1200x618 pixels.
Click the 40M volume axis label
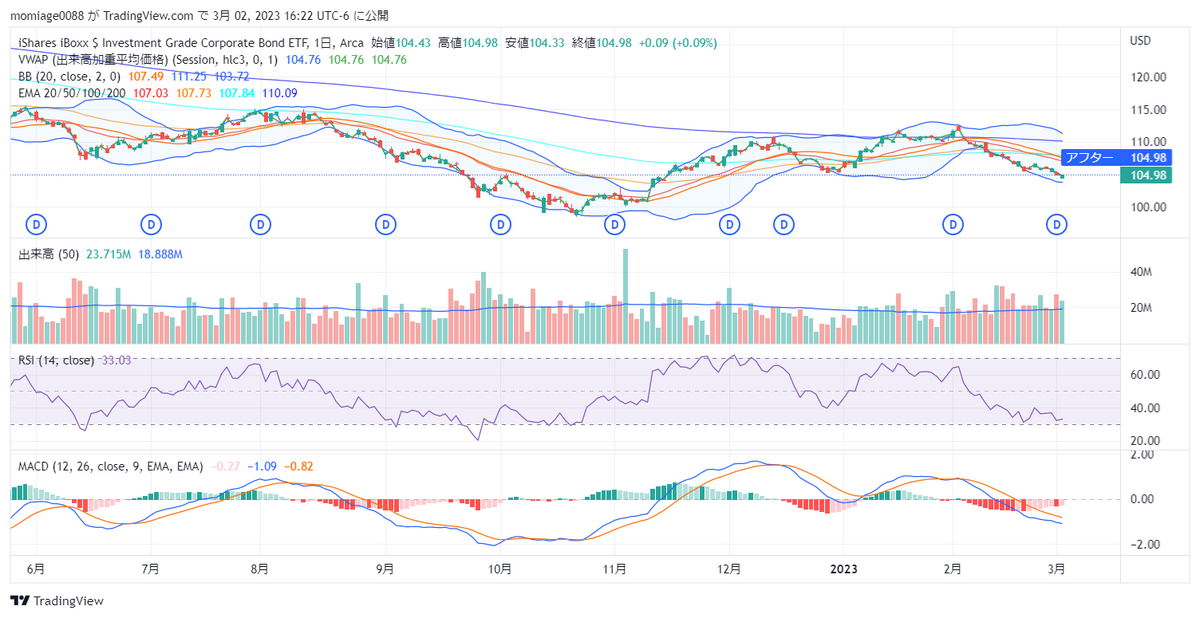click(1140, 272)
